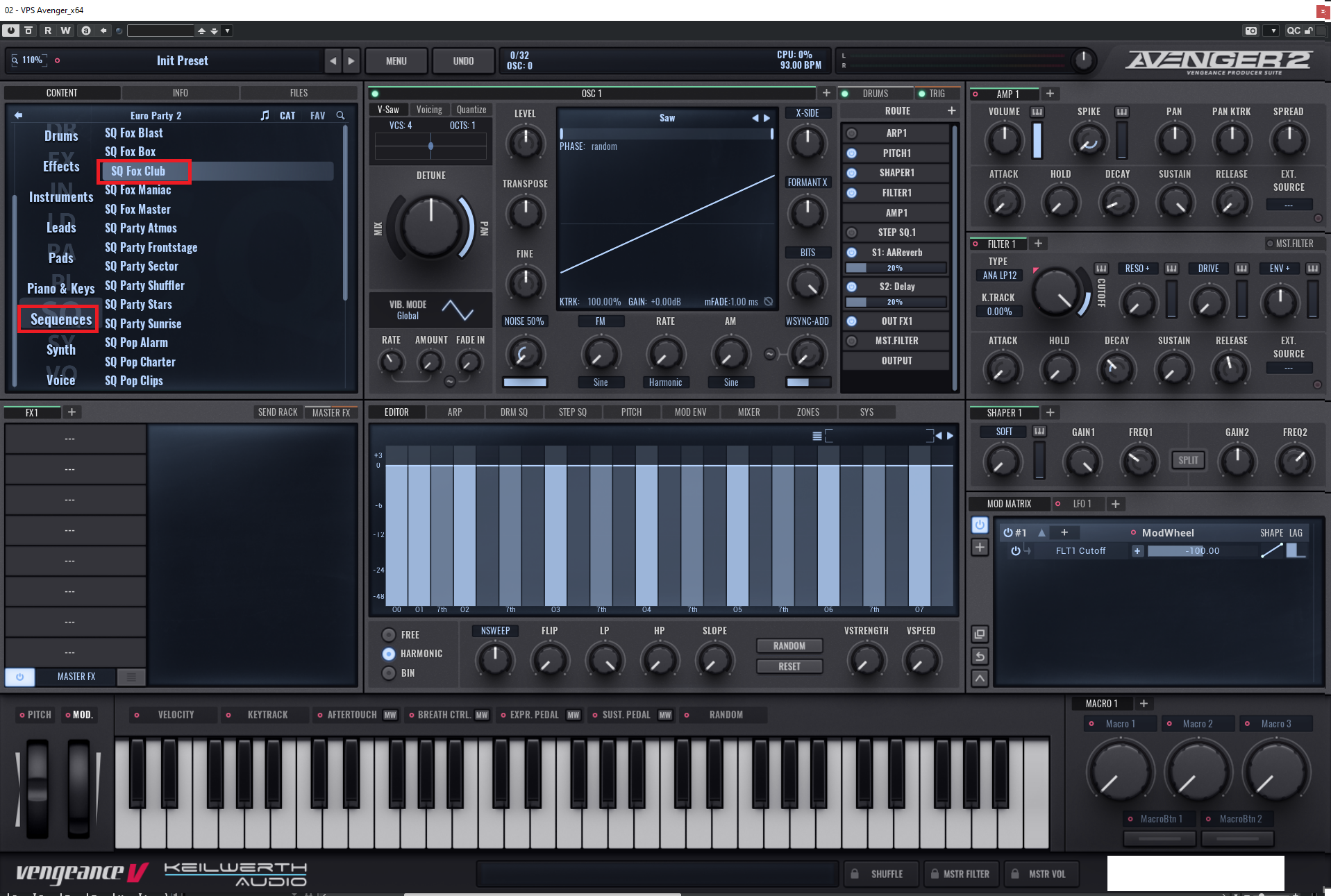Screen dimensions: 1331x896
Task: Open the amp EXT. SOURCE selector
Action: pyautogui.click(x=1289, y=205)
